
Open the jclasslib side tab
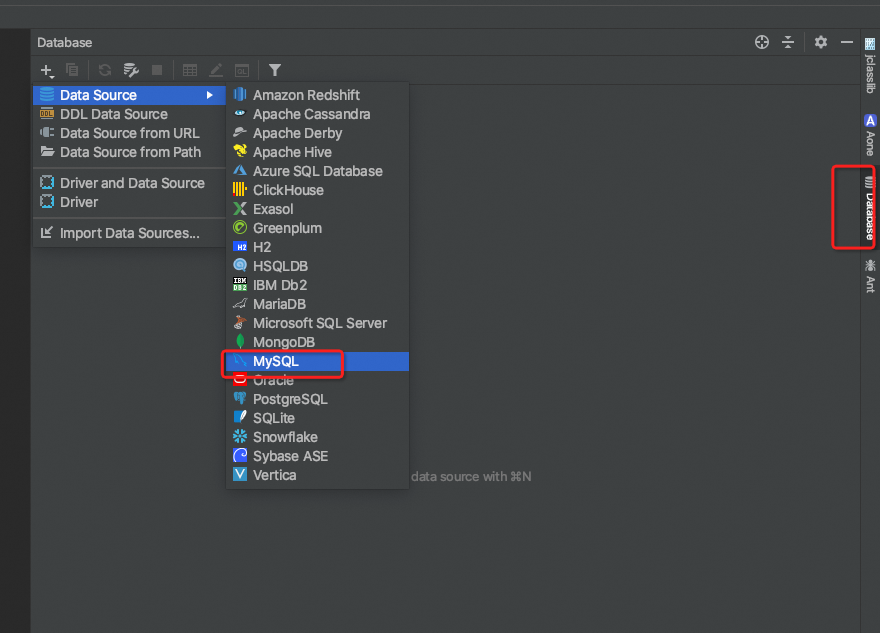(870, 66)
